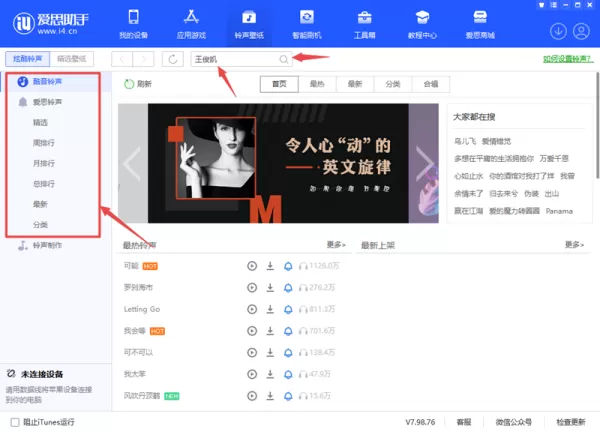Click the bell icon for 罗刹海市
The image size is (600, 432).
click(x=288, y=287)
